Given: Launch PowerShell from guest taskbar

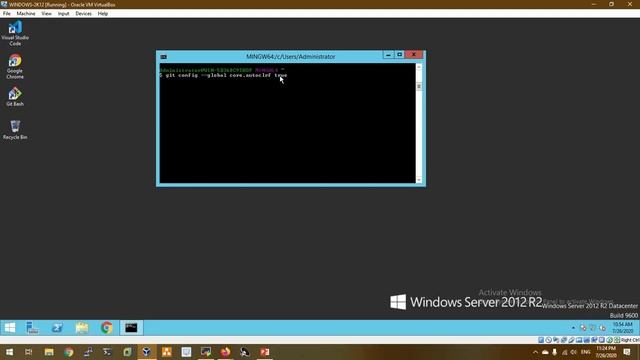Looking at the screenshot, I should tap(57, 328).
